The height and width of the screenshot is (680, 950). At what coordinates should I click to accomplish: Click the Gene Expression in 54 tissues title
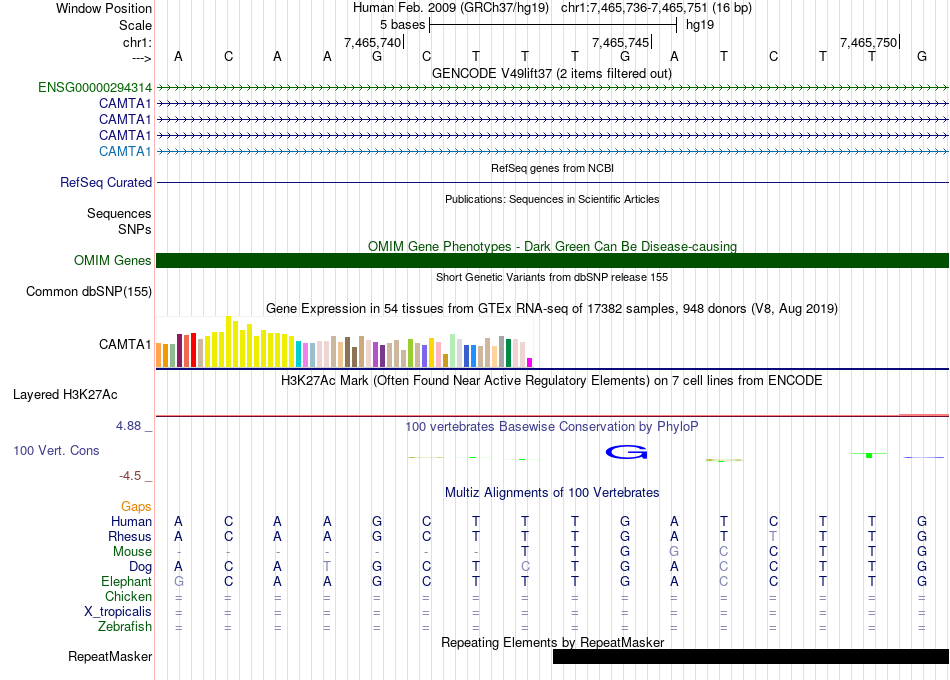click(x=552, y=308)
